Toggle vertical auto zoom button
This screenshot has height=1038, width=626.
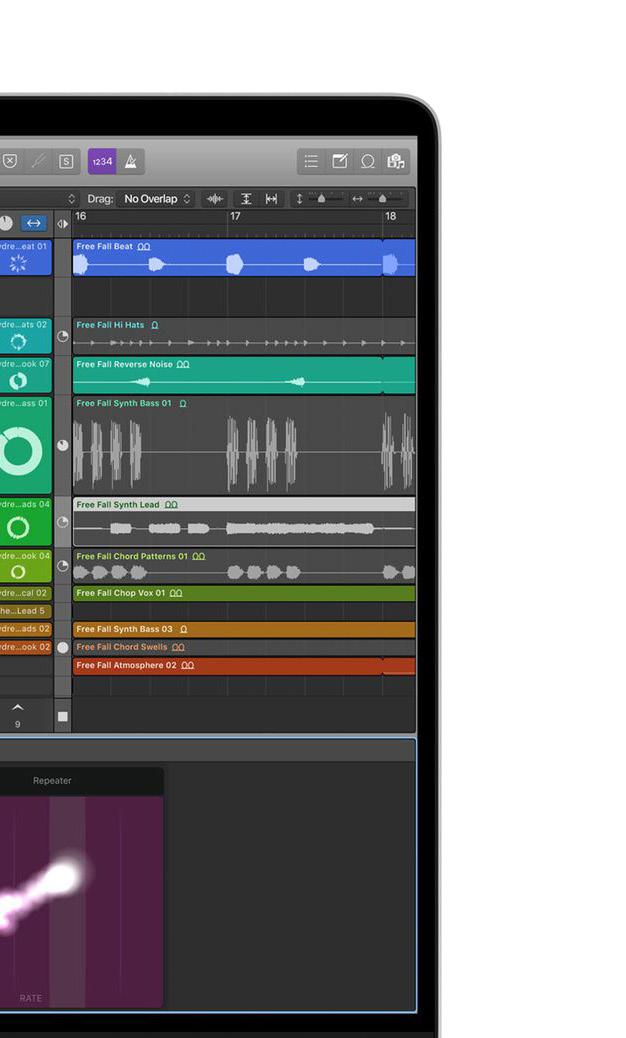pyautogui.click(x=246, y=199)
